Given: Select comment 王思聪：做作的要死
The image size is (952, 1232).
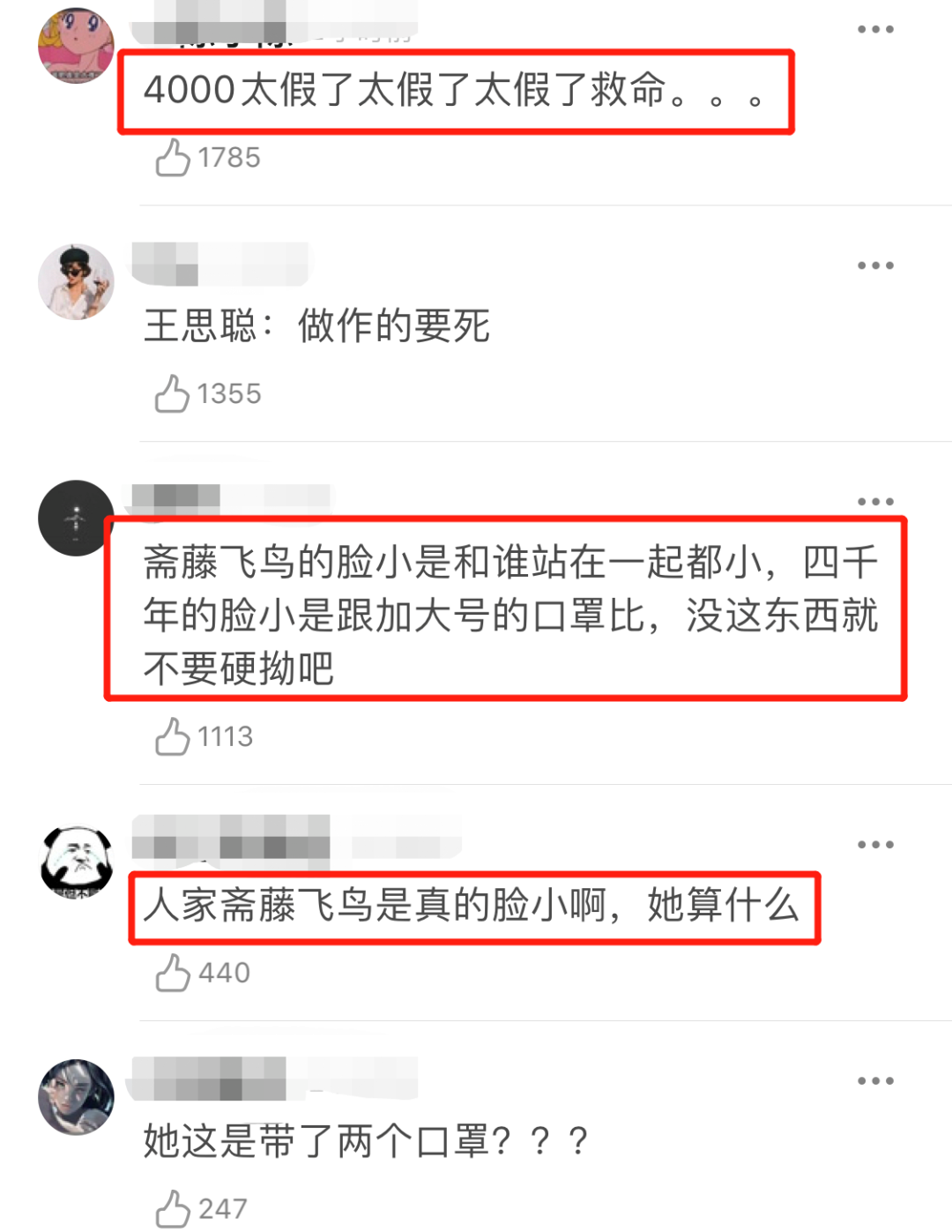Looking at the screenshot, I should [x=316, y=326].
